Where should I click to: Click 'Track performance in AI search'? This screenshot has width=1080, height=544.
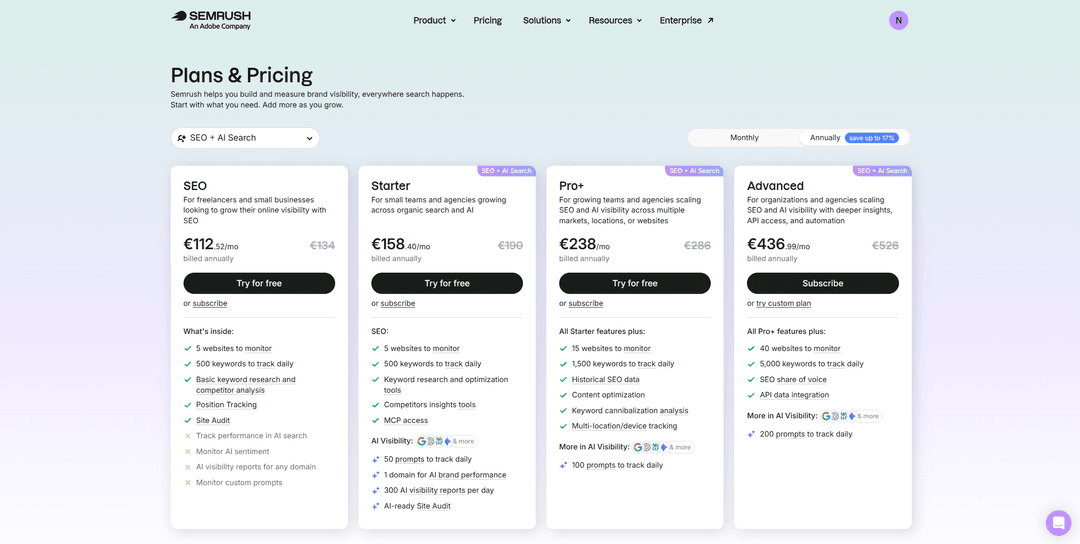251,436
